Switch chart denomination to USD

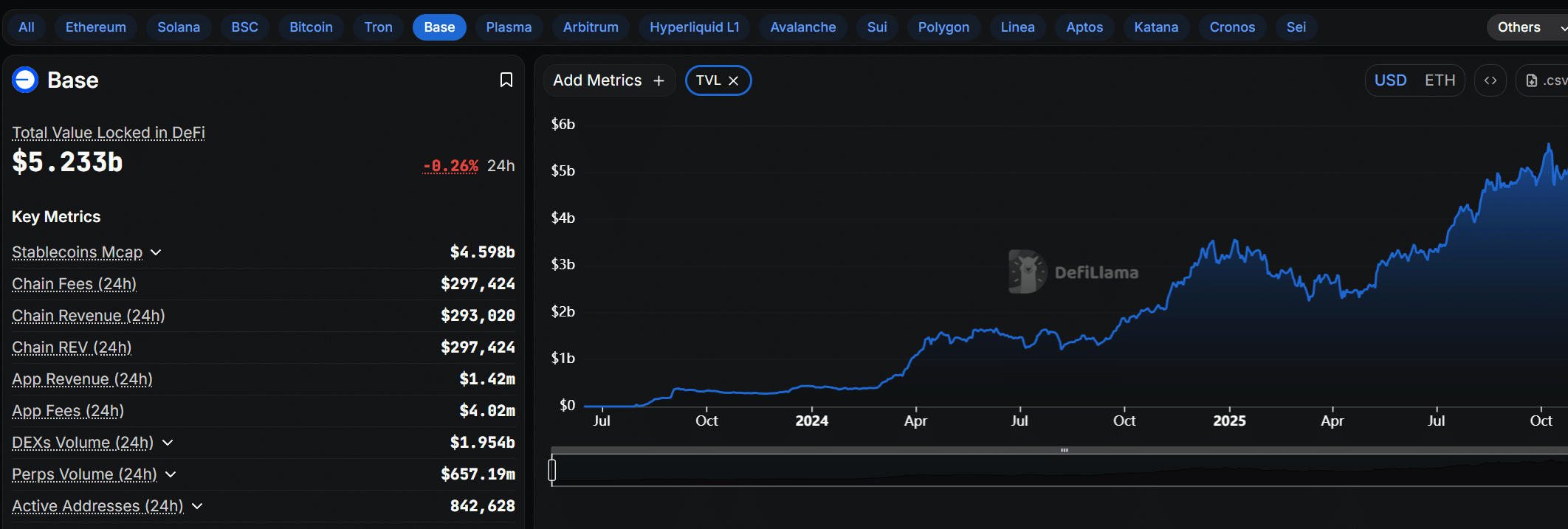coord(1390,80)
